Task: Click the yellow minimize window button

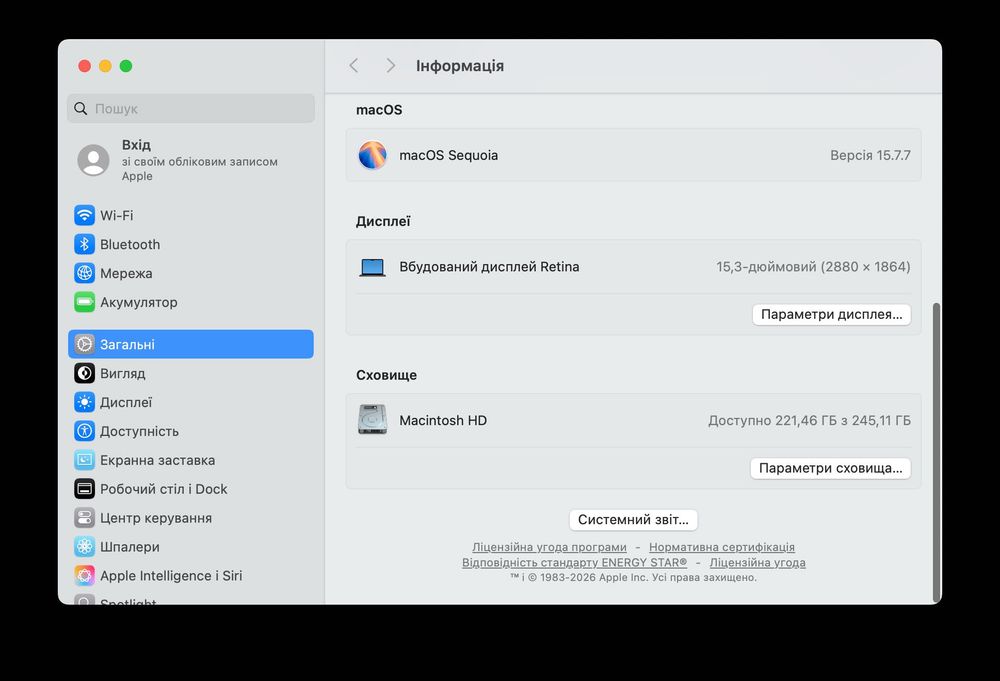Action: 105,66
